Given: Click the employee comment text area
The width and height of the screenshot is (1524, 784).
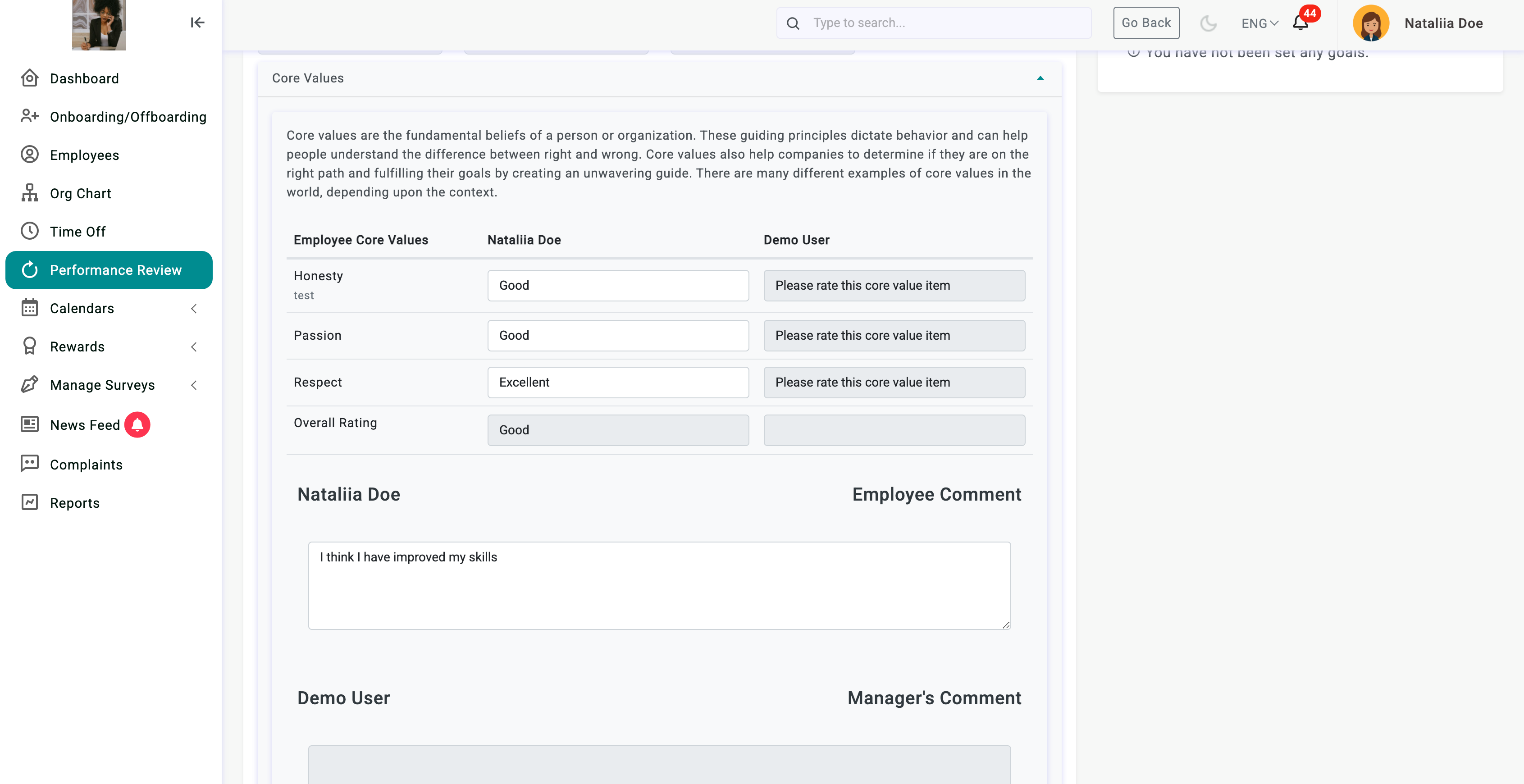Looking at the screenshot, I should [x=659, y=585].
